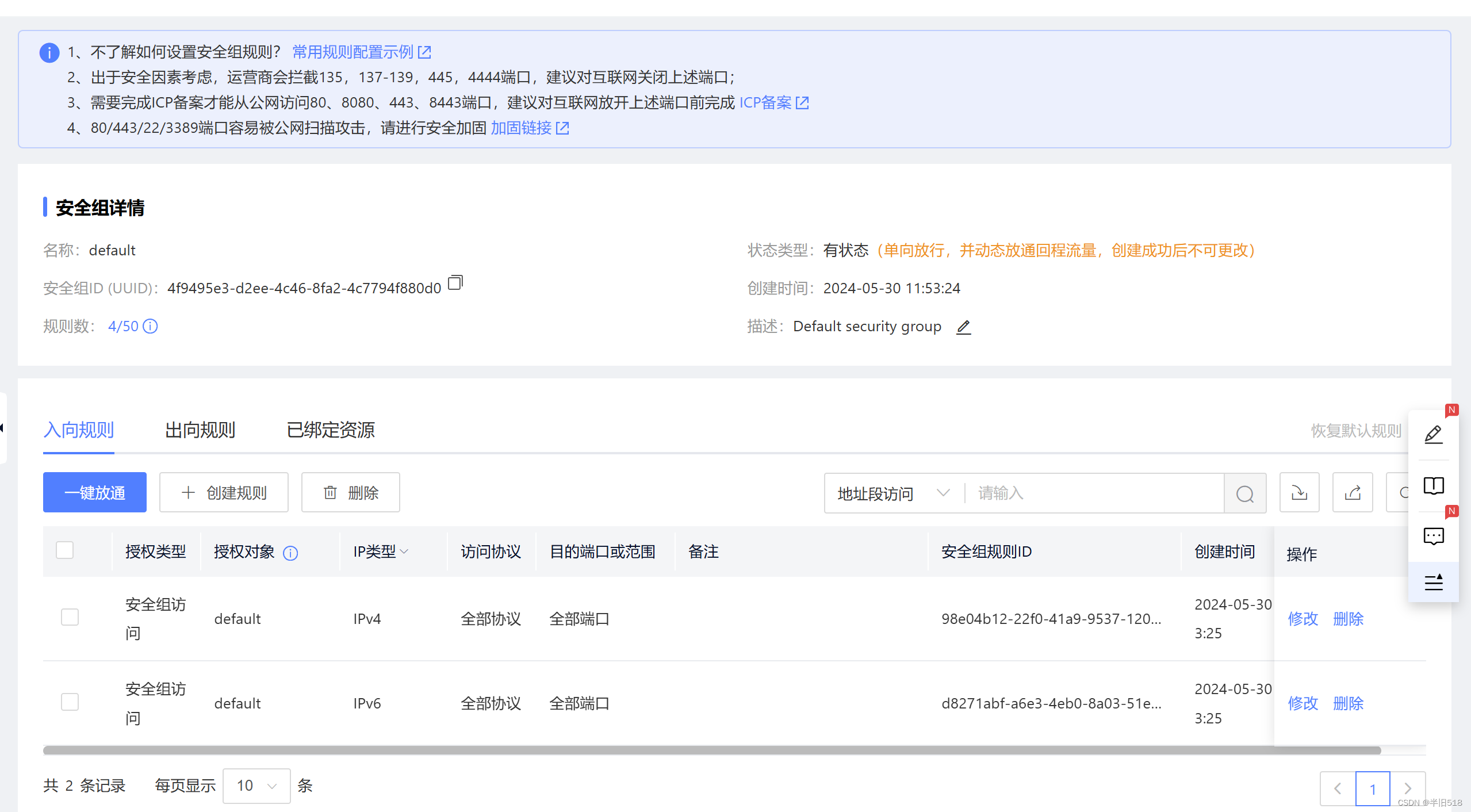Open the chat feedback icon in sidebar
1471x812 pixels.
[x=1433, y=536]
